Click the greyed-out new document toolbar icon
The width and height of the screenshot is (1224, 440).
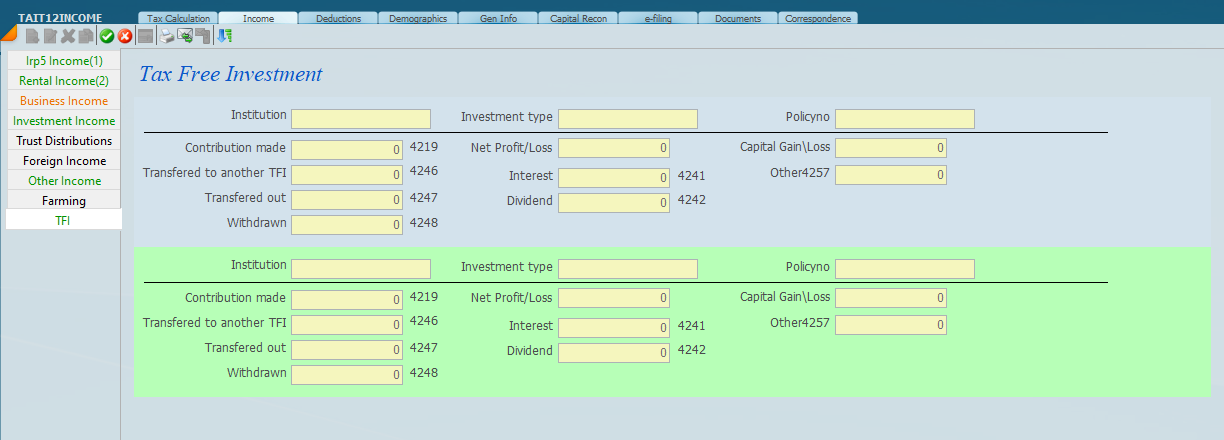click(x=32, y=36)
